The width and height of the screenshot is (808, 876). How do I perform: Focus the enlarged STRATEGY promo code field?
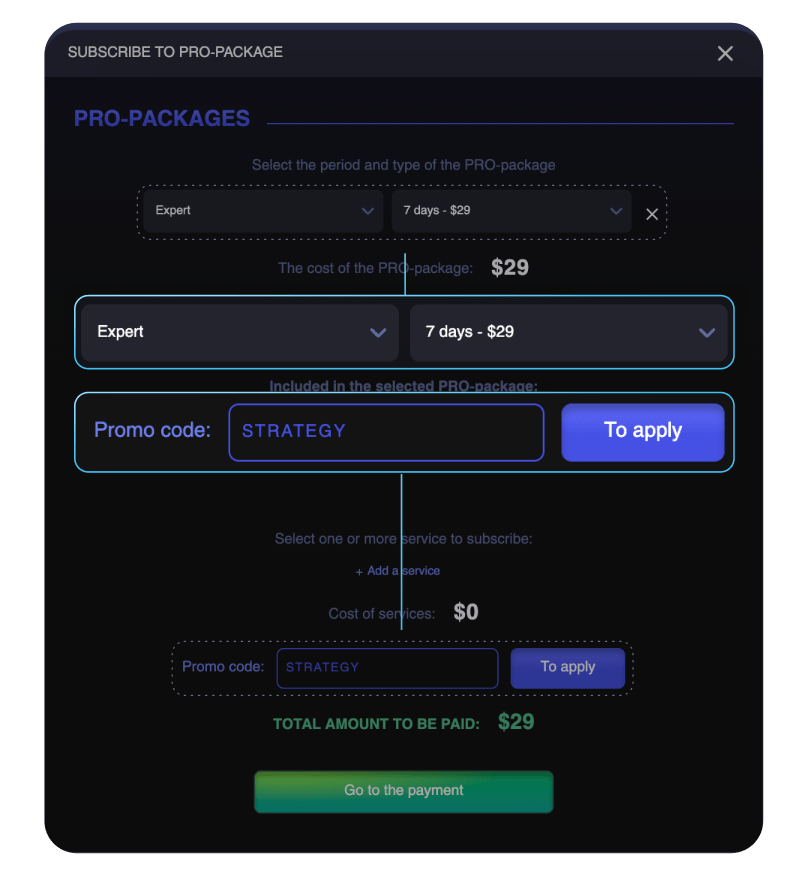[x=386, y=432]
